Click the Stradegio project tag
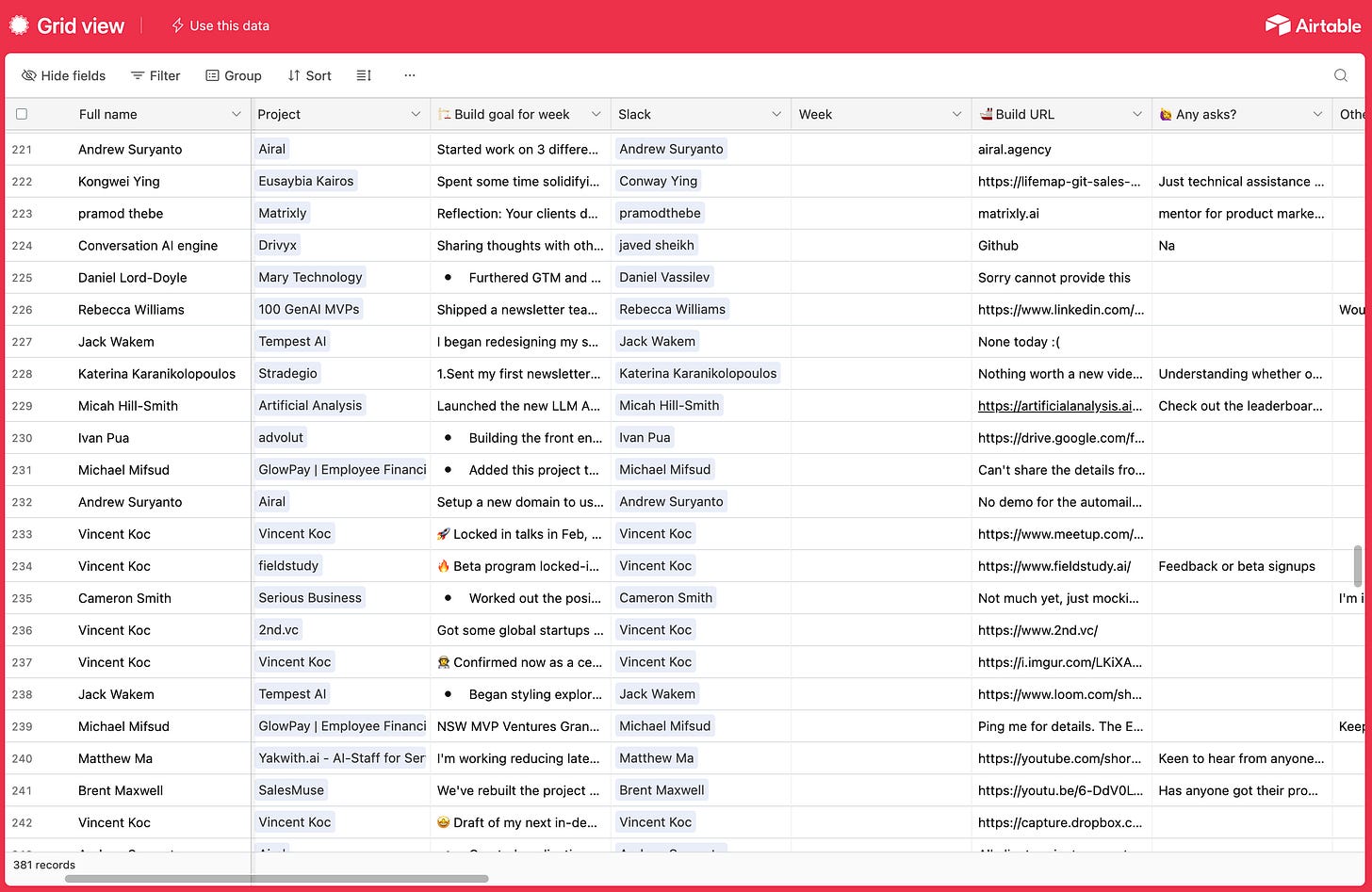This screenshot has height=892, width=1372. (287, 373)
